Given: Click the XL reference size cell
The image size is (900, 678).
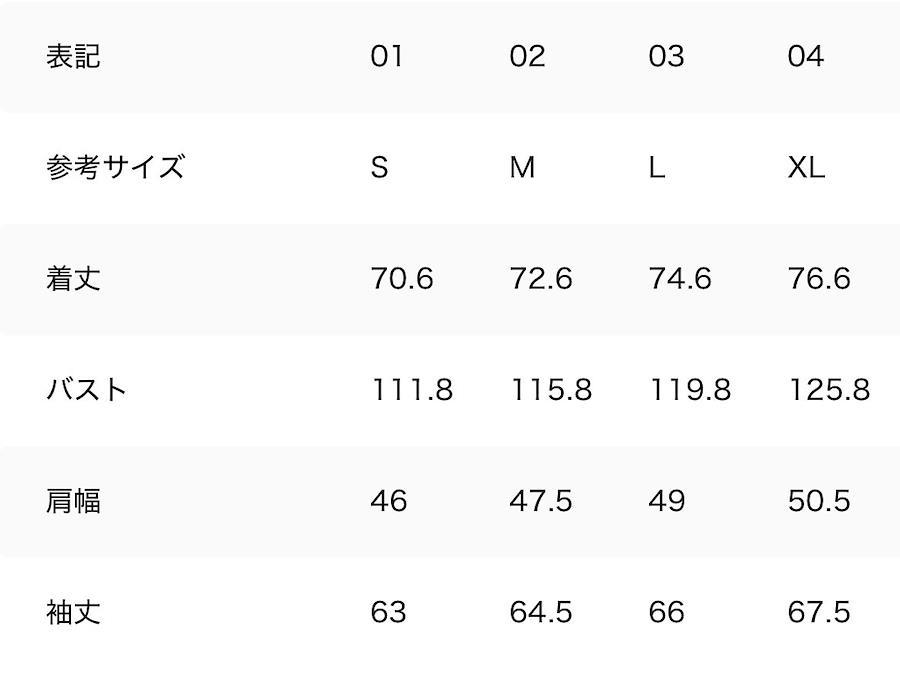Looking at the screenshot, I should point(806,167).
